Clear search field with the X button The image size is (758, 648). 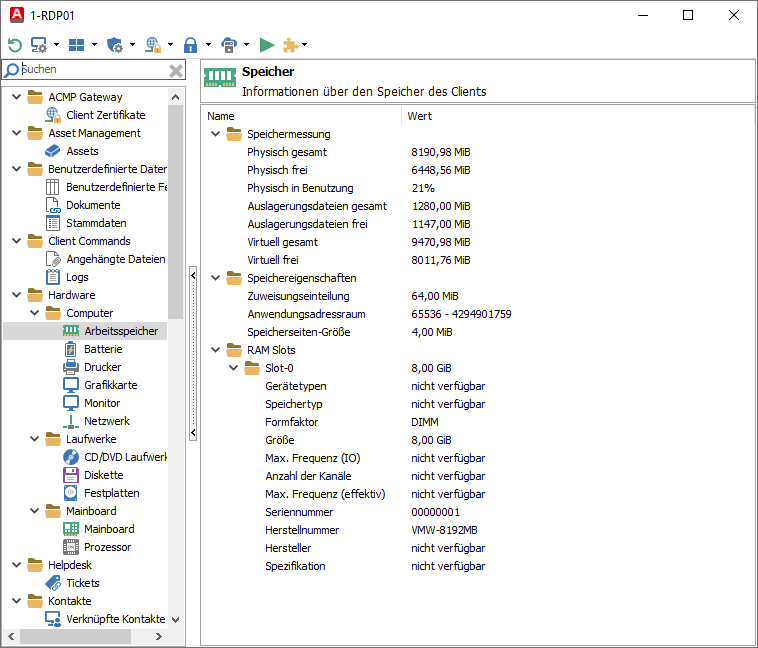coord(176,70)
